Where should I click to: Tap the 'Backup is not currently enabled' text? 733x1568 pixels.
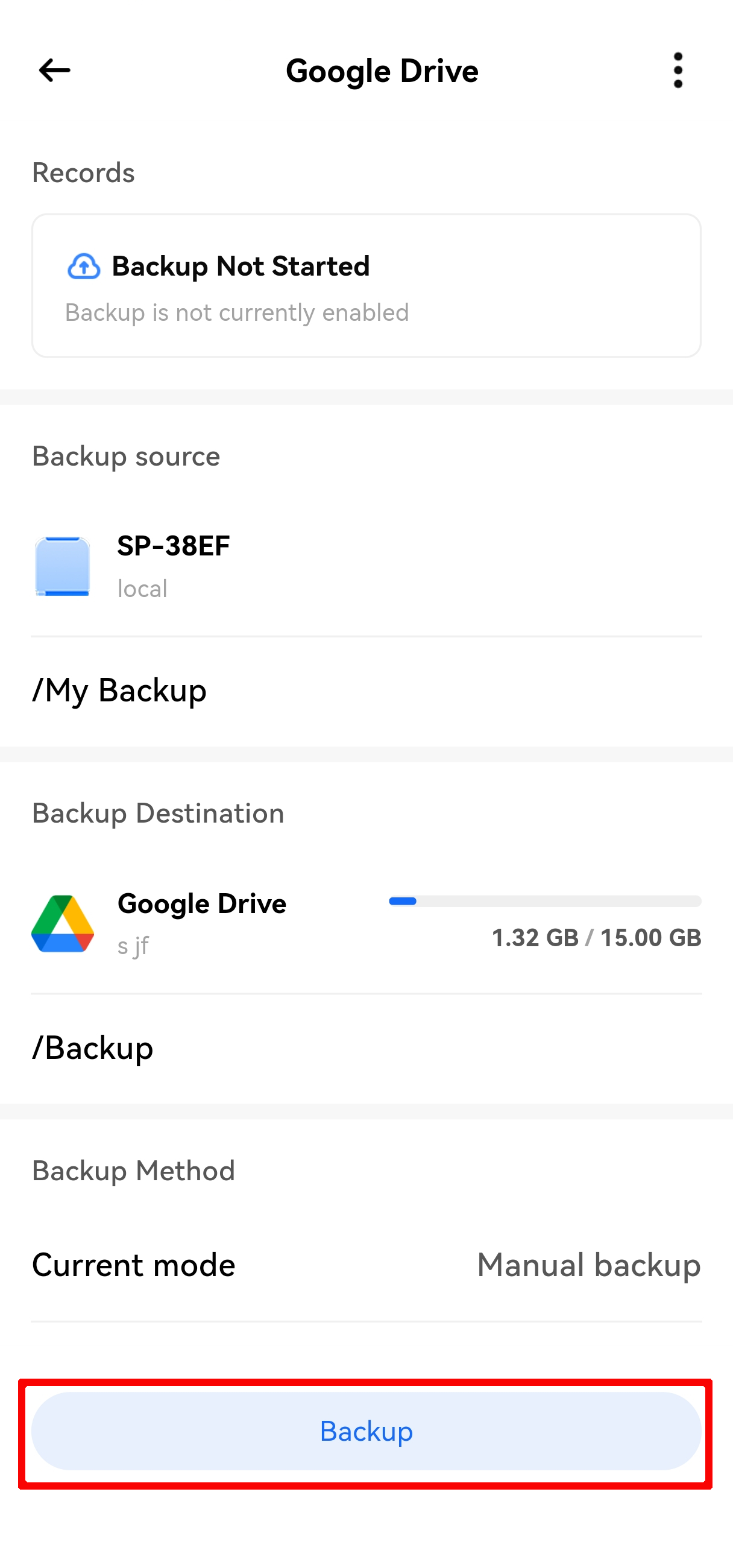pos(237,313)
